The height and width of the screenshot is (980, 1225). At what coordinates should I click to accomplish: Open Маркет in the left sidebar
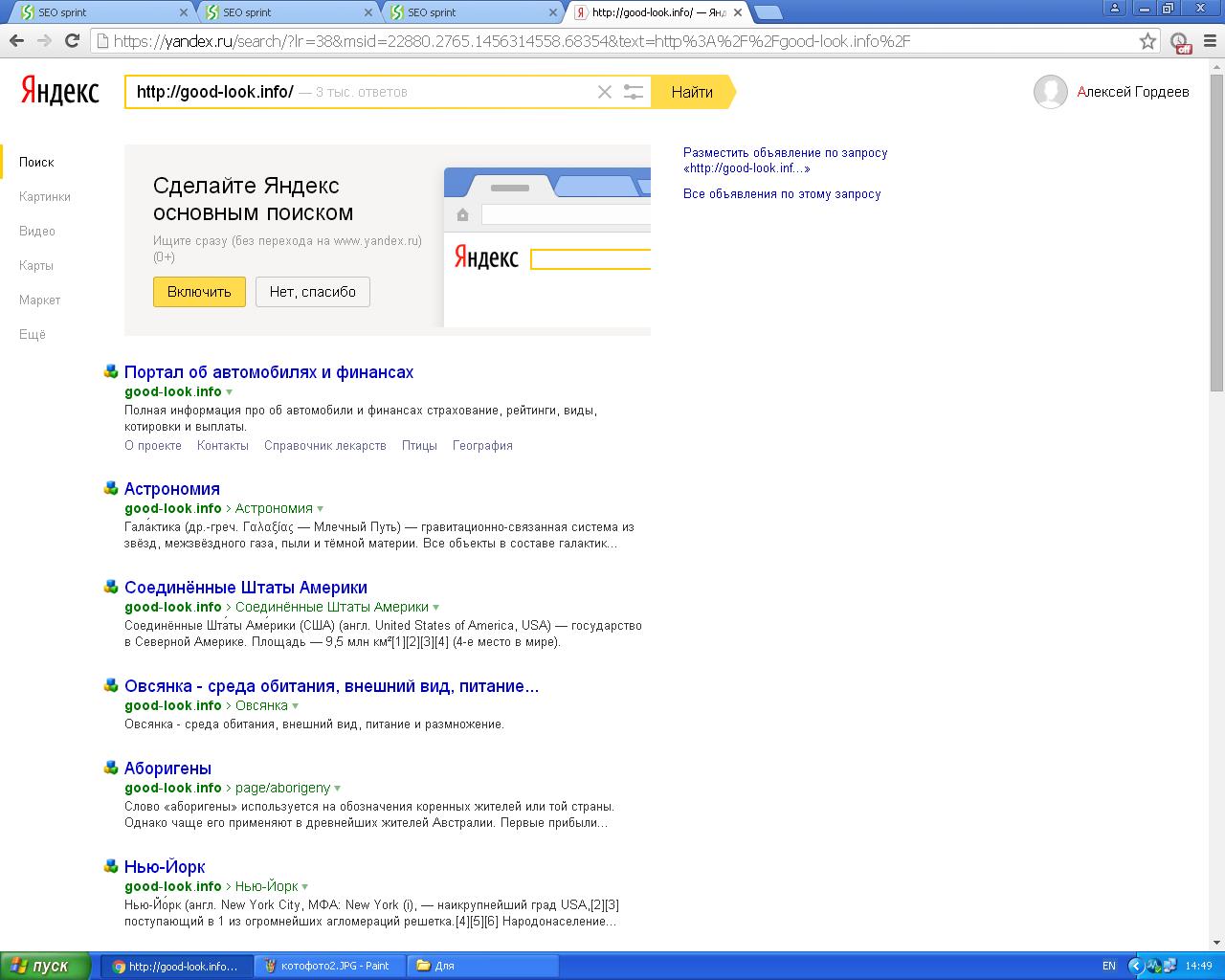coord(39,300)
